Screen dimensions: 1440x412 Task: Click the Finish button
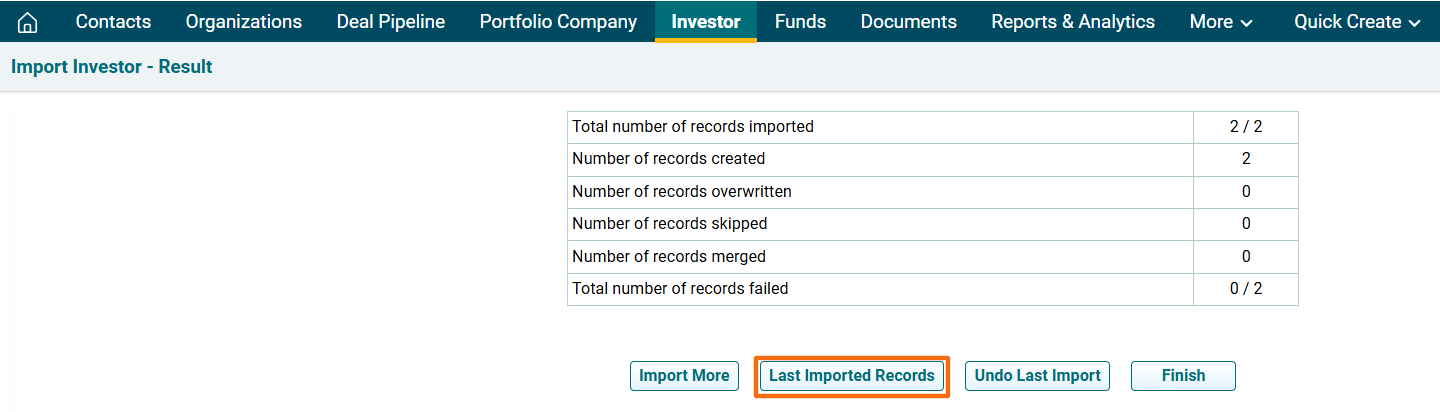1183,376
